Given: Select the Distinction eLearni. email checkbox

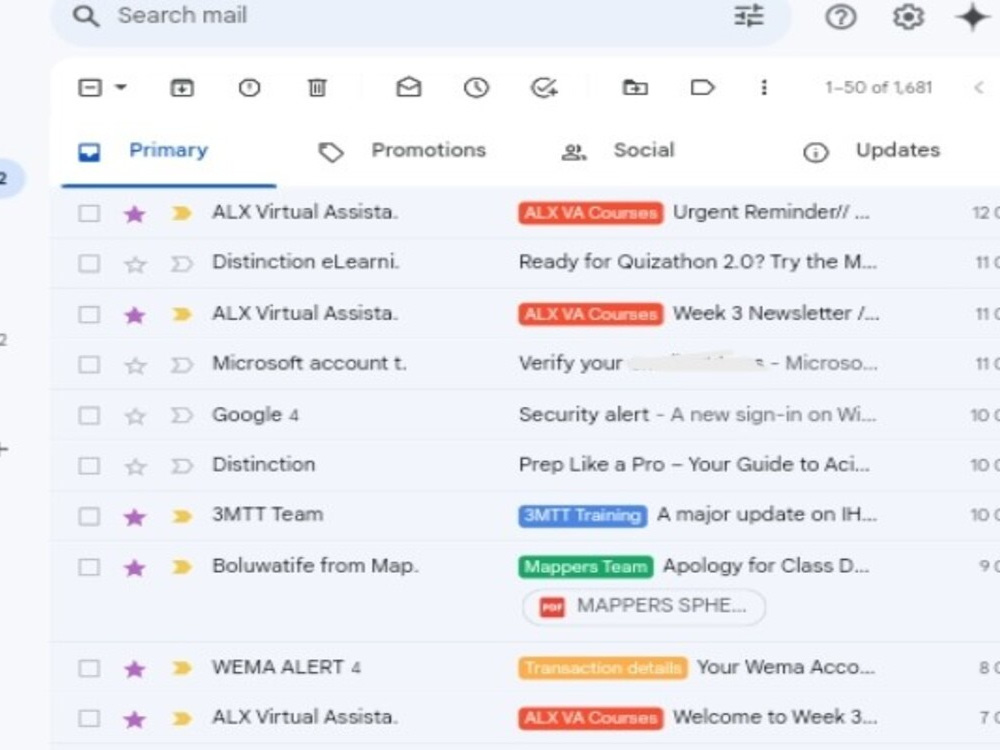Looking at the screenshot, I should tap(89, 263).
